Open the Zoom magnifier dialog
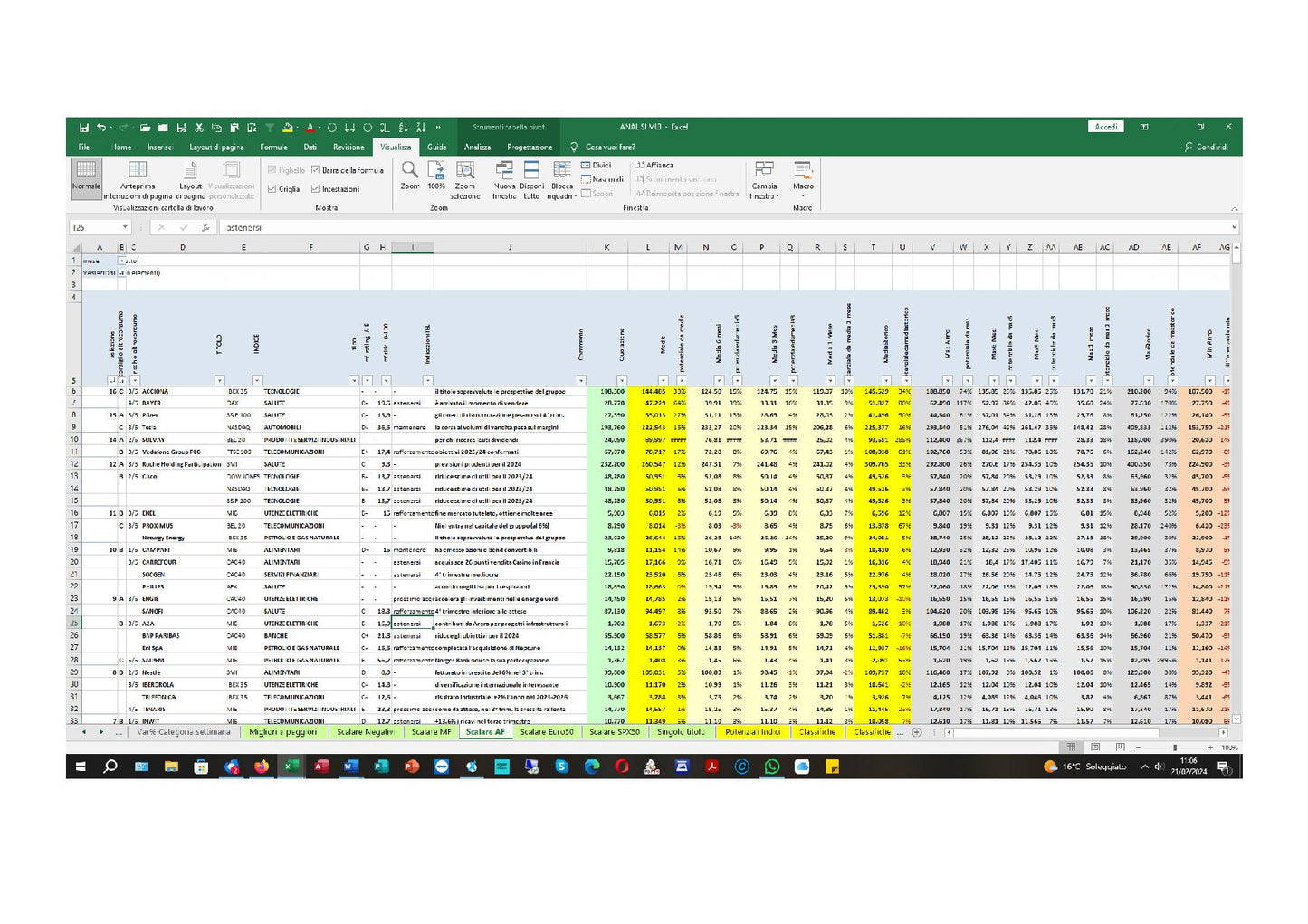This screenshot has width=1308, height=924. 410,176
